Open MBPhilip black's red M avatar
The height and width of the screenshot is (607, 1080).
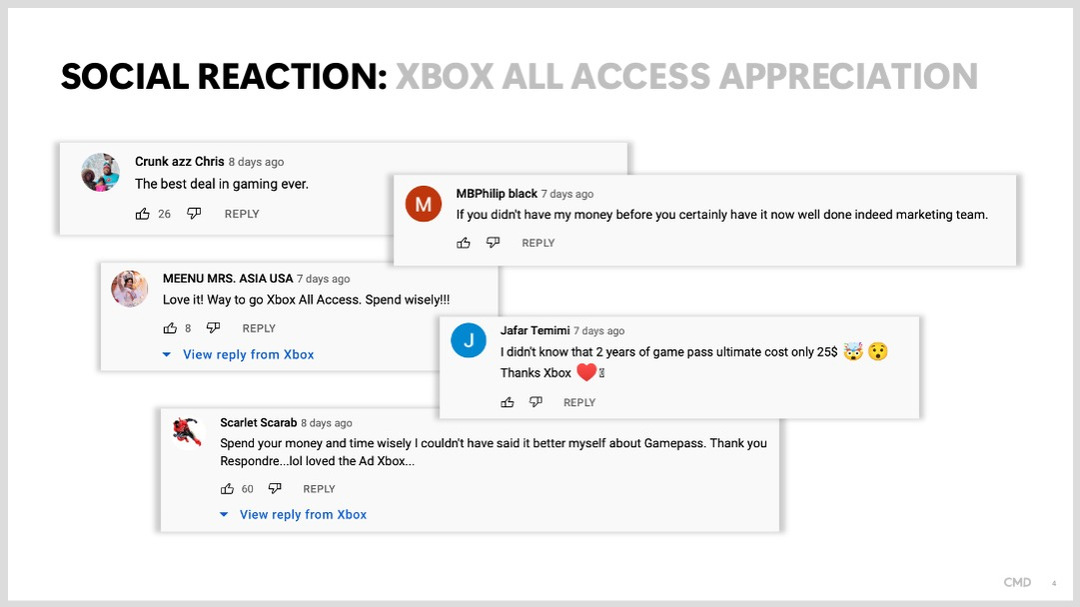pos(423,204)
